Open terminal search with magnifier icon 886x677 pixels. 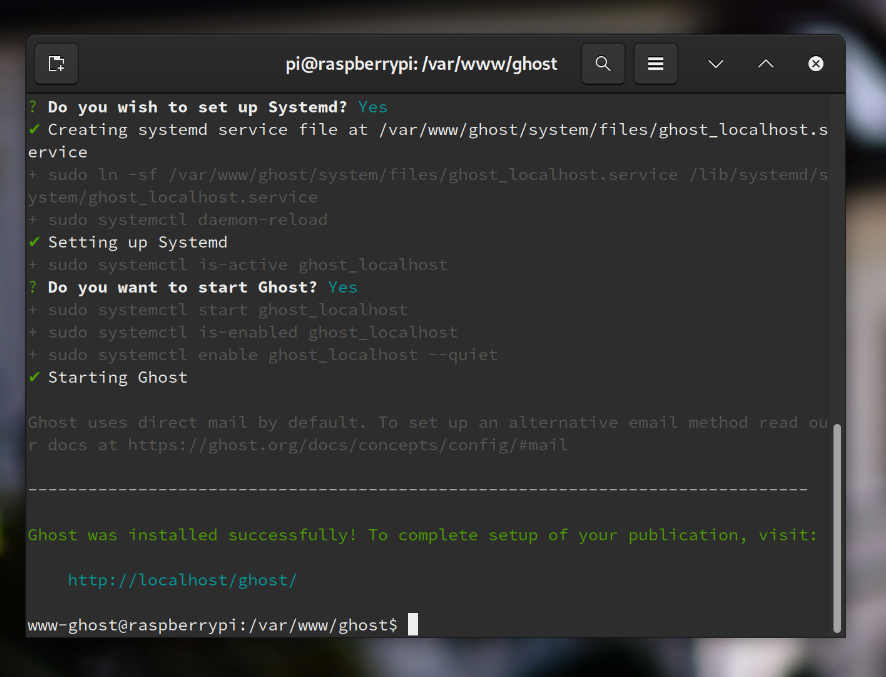(603, 63)
